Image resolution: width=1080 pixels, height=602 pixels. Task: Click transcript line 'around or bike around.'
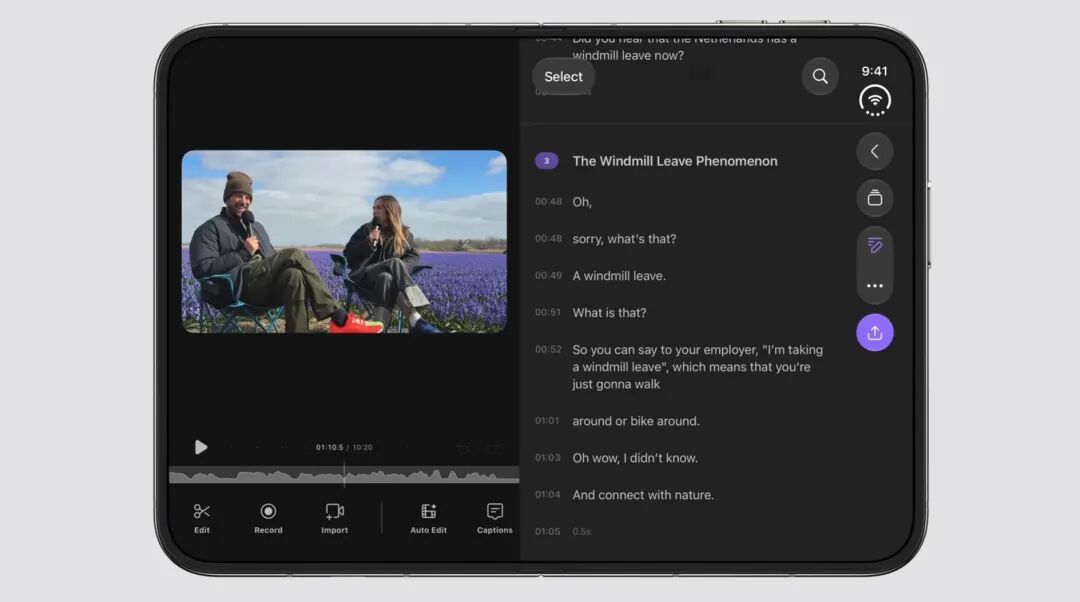pyautogui.click(x=636, y=421)
